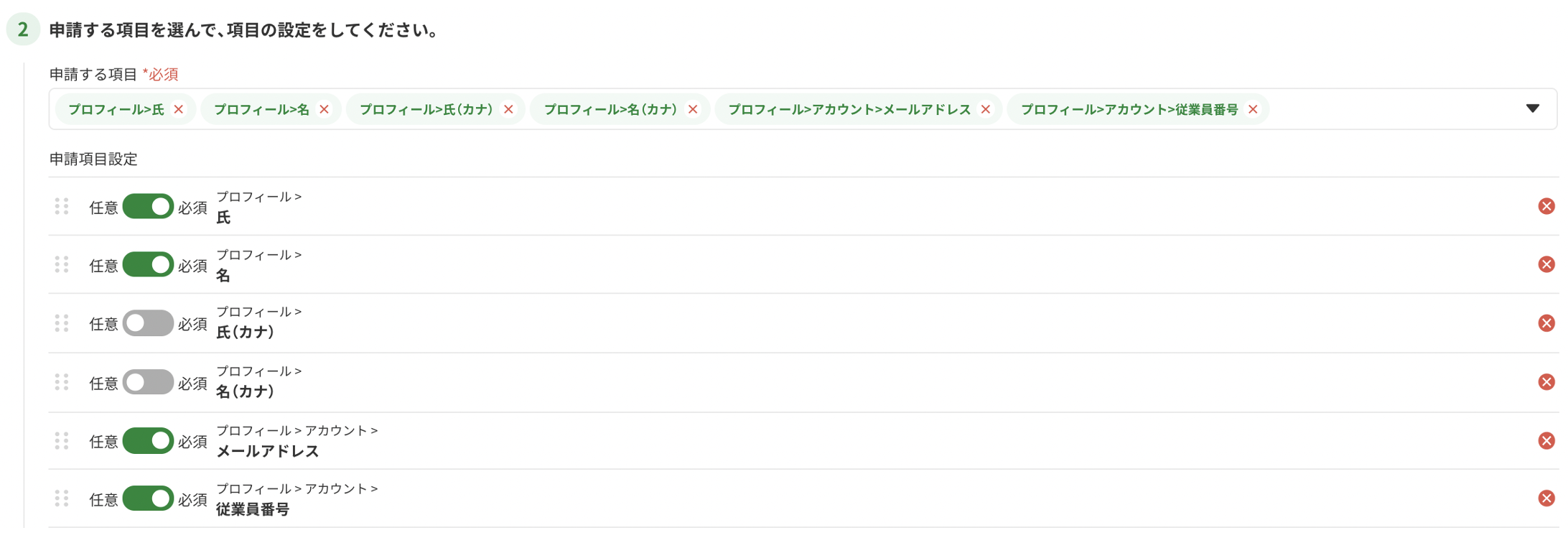Remove the メールアドレス tag chip

coord(986,109)
